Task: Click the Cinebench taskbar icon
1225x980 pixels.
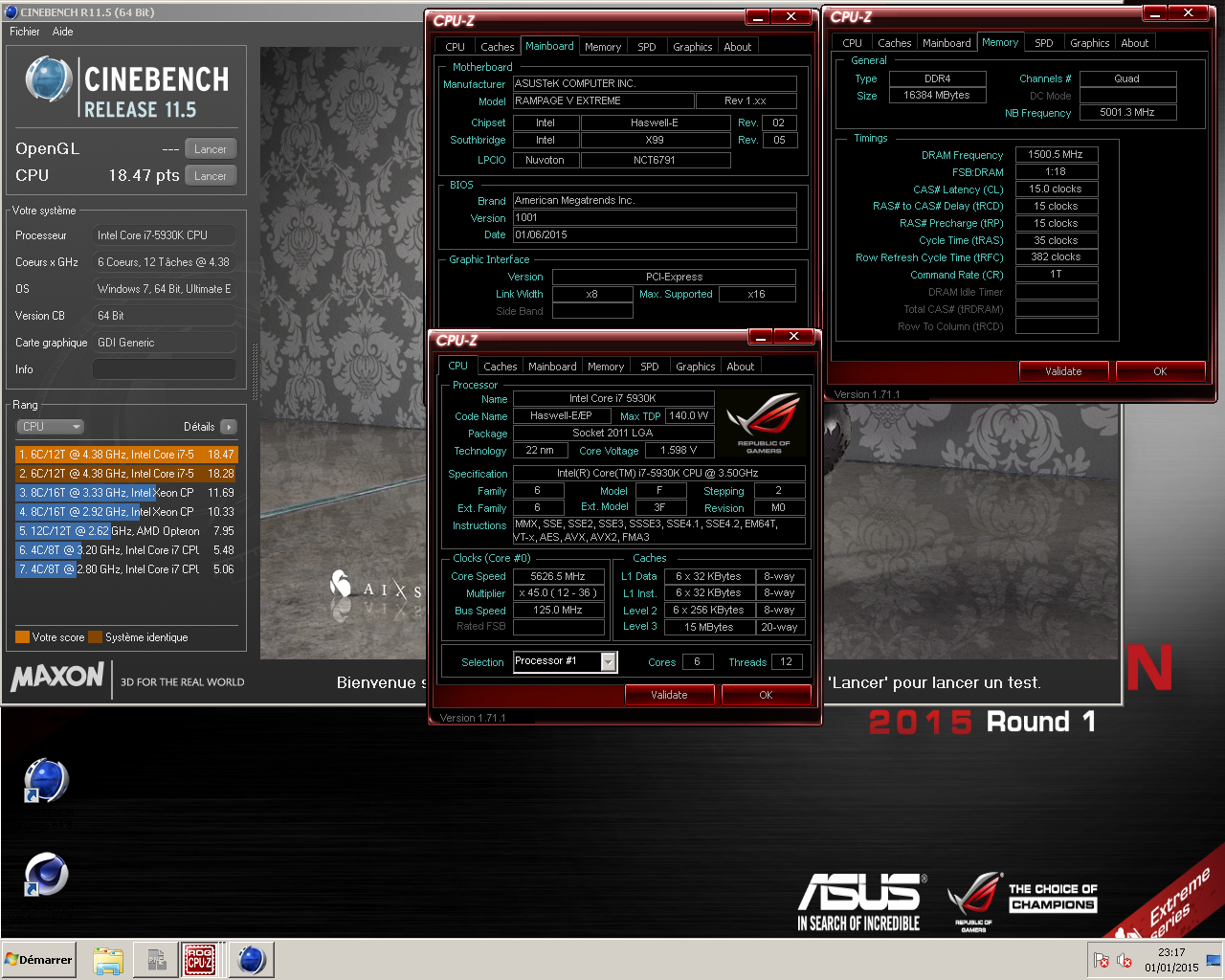Action: point(252,960)
